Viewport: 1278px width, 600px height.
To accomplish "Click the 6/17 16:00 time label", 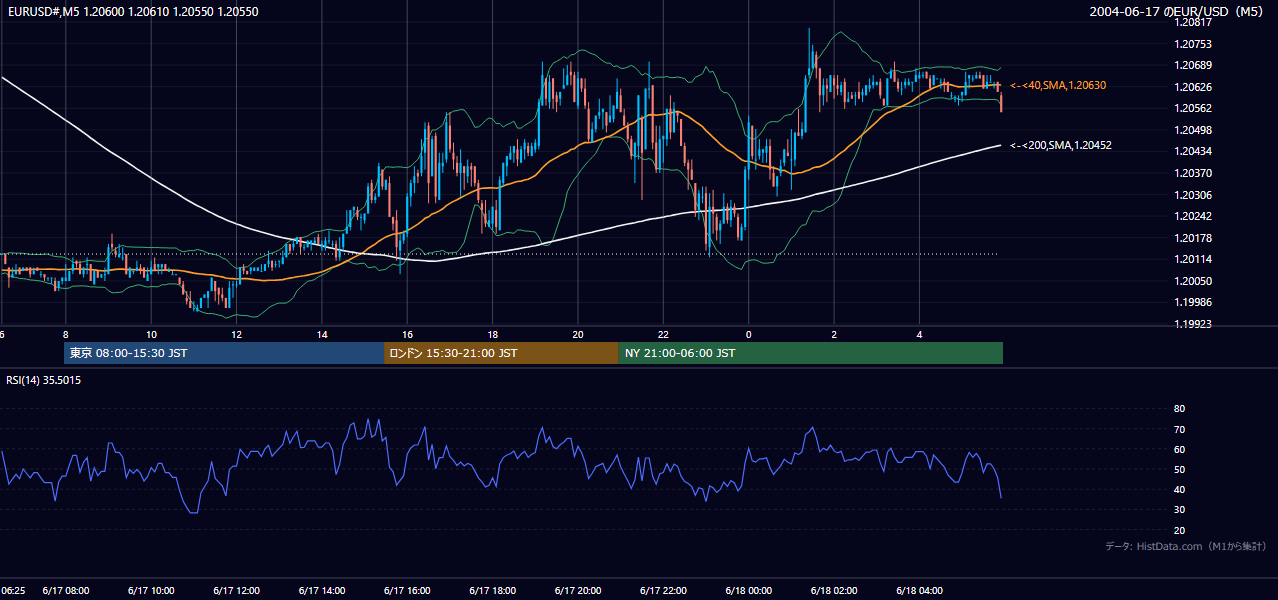I will point(408,590).
